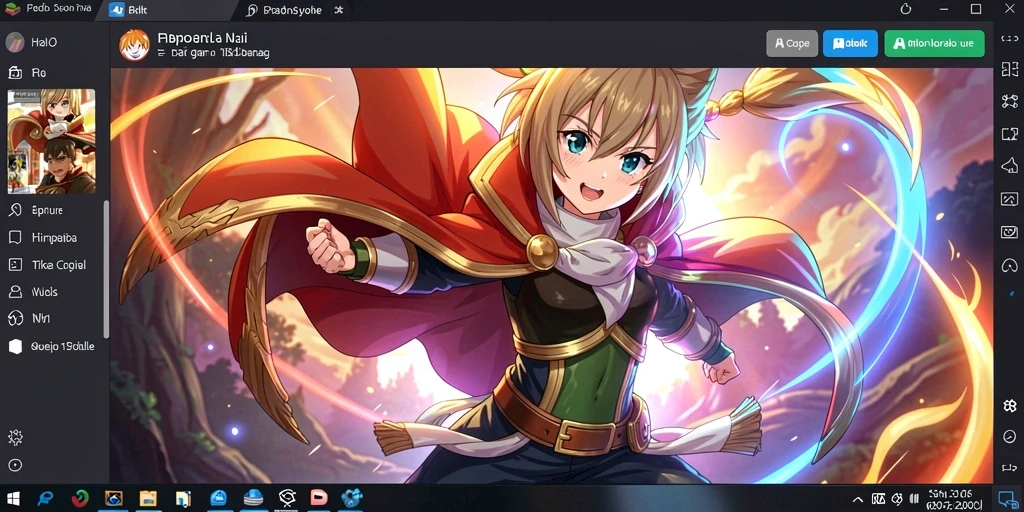
Task: Open the blue browser icon on taskbar
Action: (46, 498)
